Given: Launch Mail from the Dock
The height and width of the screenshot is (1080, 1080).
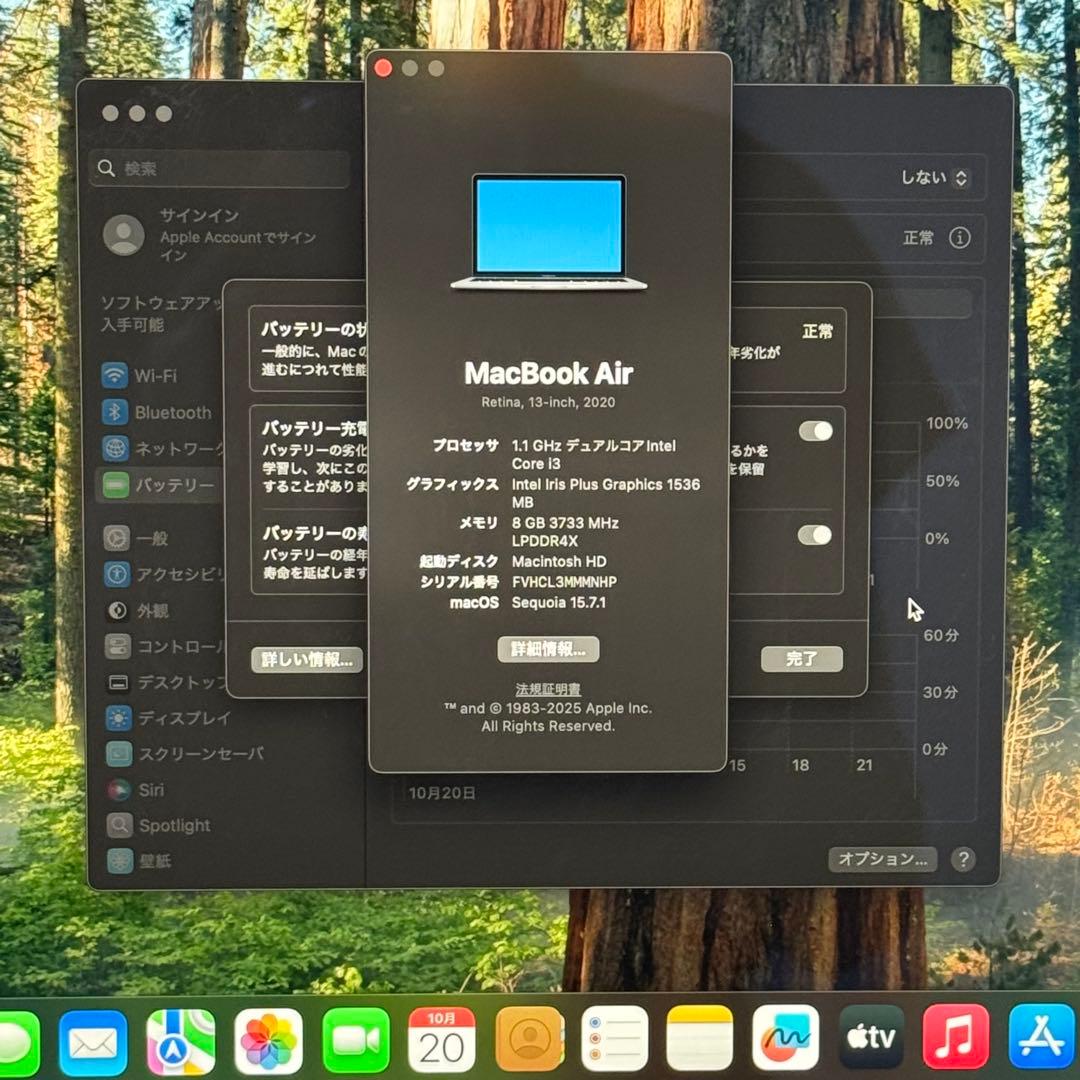Looking at the screenshot, I should [93, 1043].
